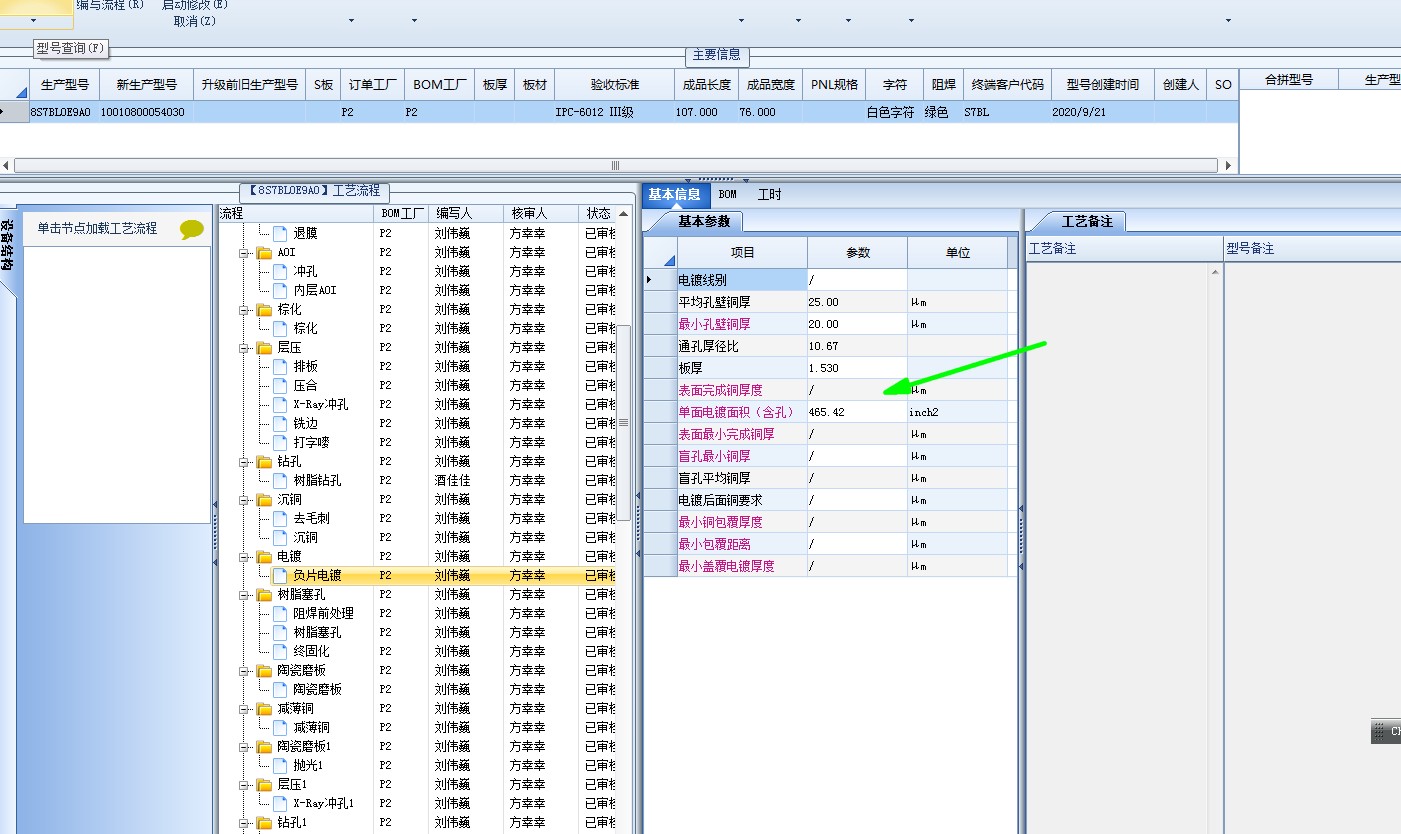Image resolution: width=1401 pixels, height=834 pixels.
Task: Collapse the 钻孔1 tree node
Action: pos(244,823)
